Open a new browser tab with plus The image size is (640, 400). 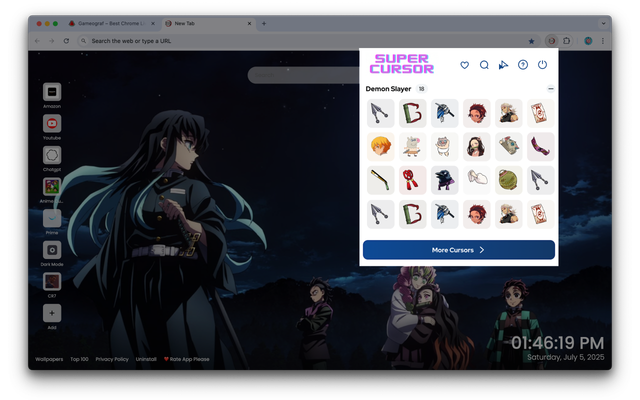264,24
